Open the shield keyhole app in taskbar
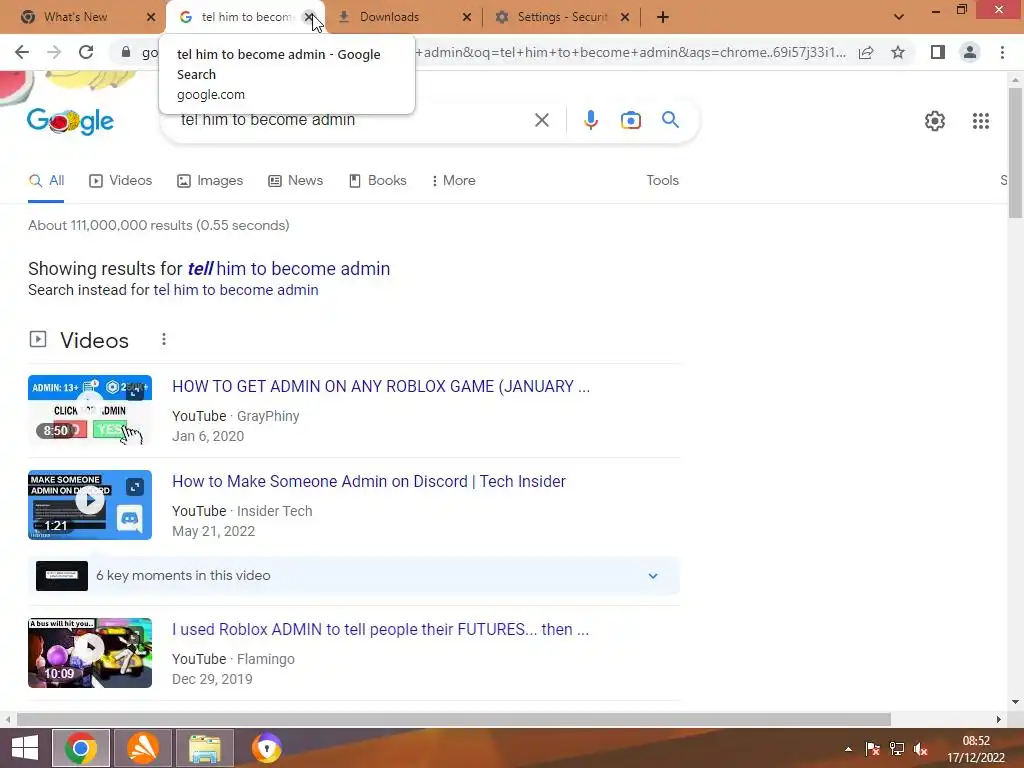 tap(266, 748)
